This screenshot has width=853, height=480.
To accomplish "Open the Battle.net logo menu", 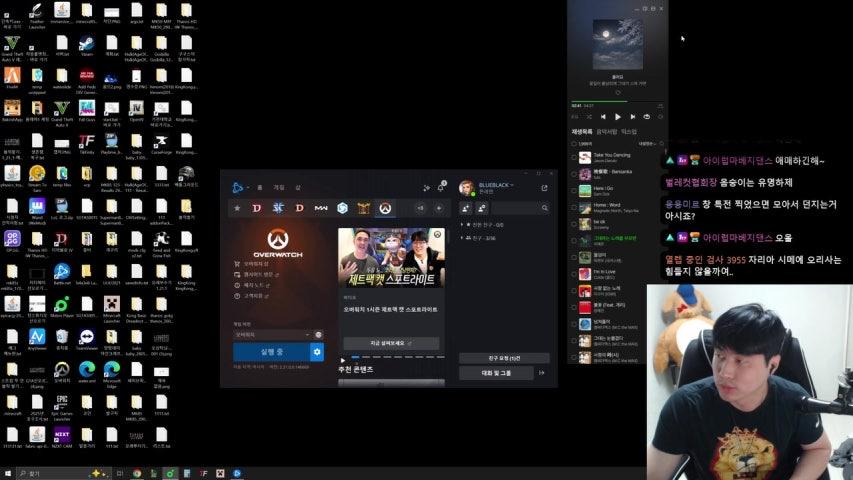I will pyautogui.click(x=238, y=187).
